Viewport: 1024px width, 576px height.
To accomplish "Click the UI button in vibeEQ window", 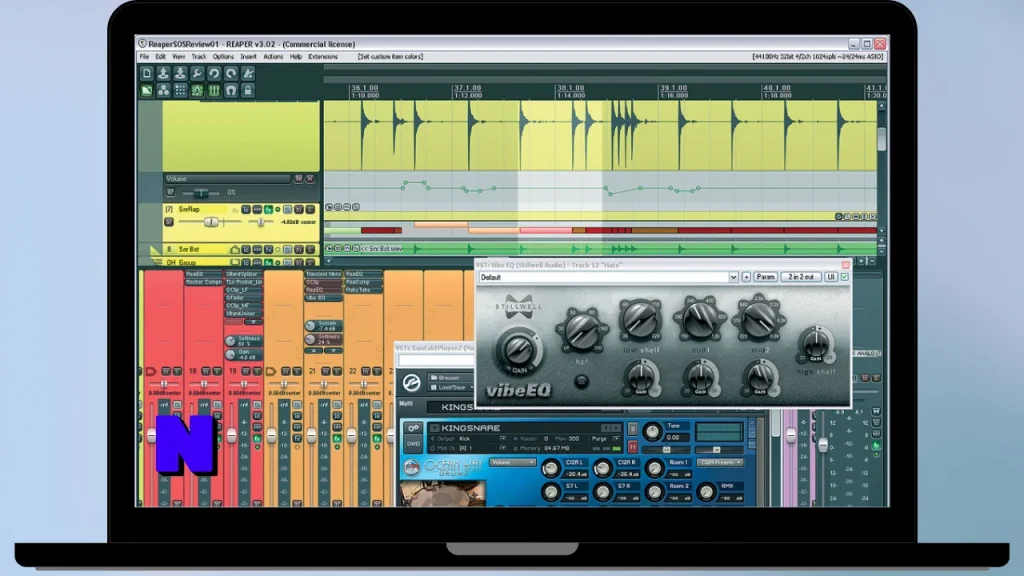I will [831, 277].
